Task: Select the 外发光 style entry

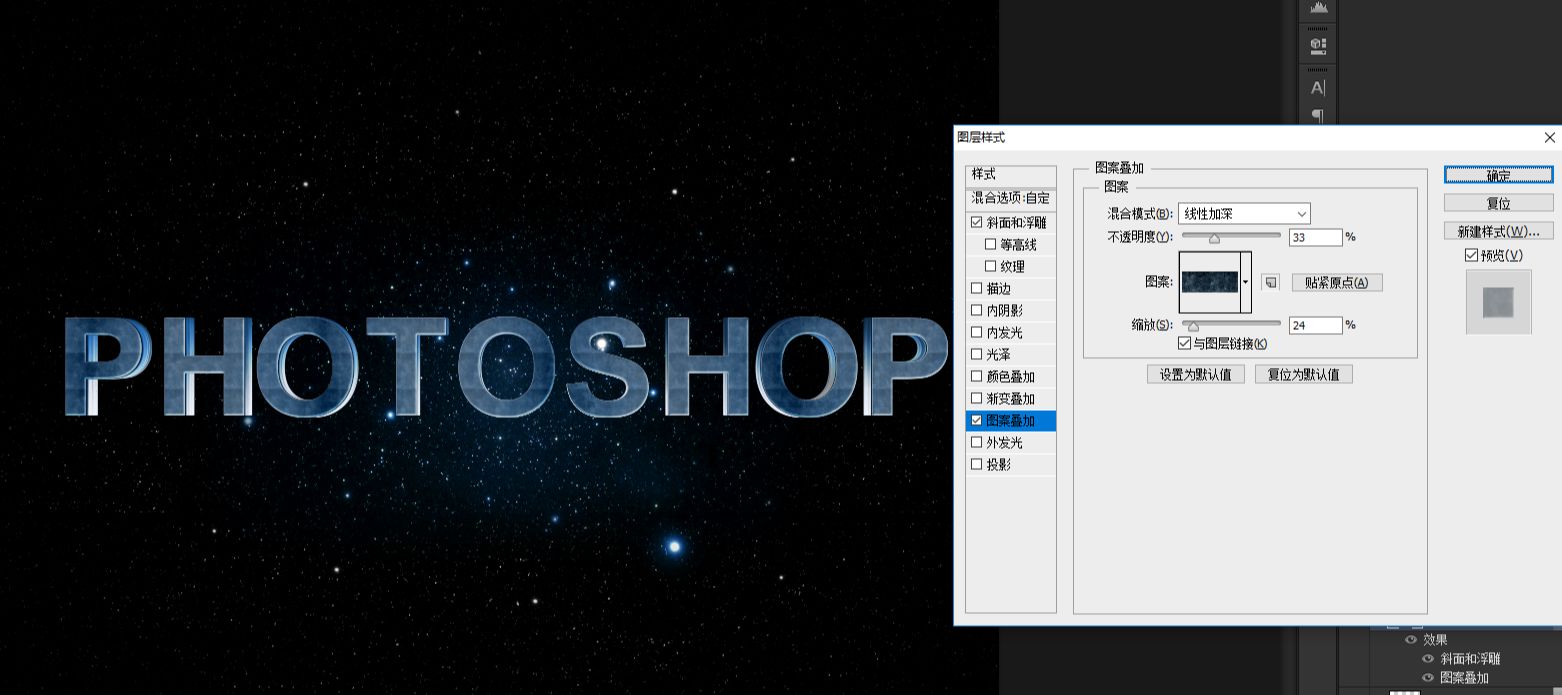Action: (1005, 443)
